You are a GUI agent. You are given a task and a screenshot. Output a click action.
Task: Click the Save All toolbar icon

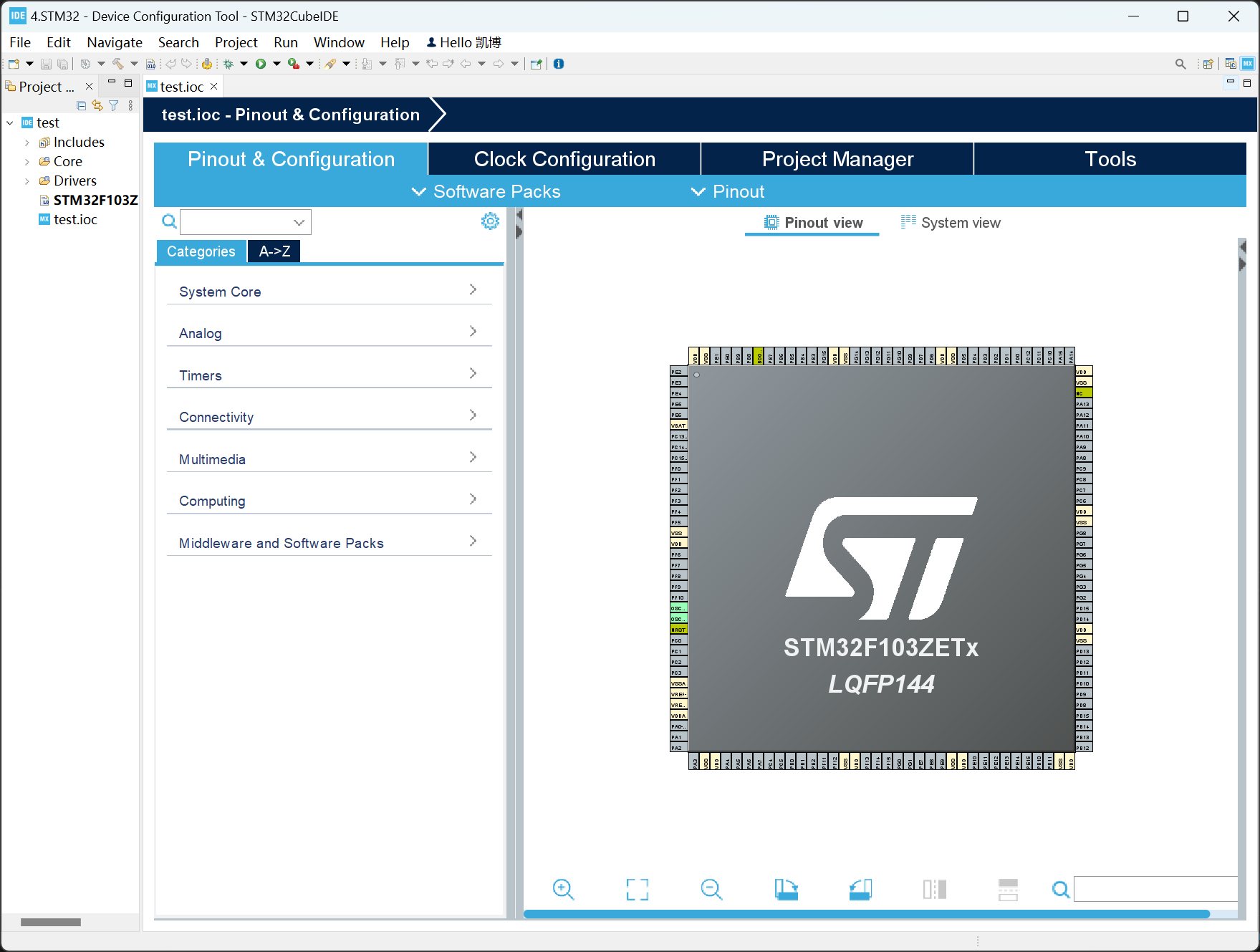tap(63, 64)
